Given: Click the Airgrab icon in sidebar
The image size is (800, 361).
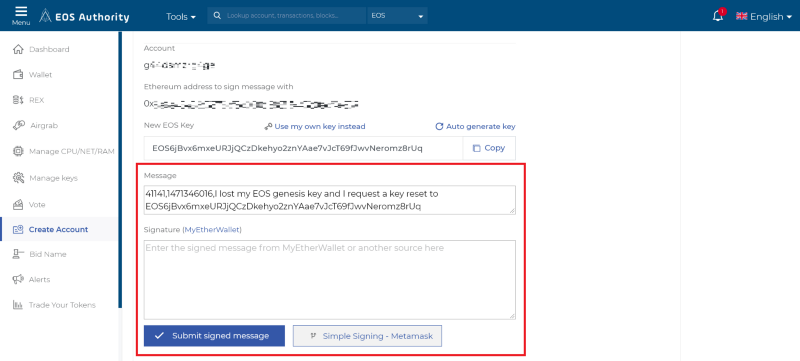Looking at the screenshot, I should click(x=18, y=125).
